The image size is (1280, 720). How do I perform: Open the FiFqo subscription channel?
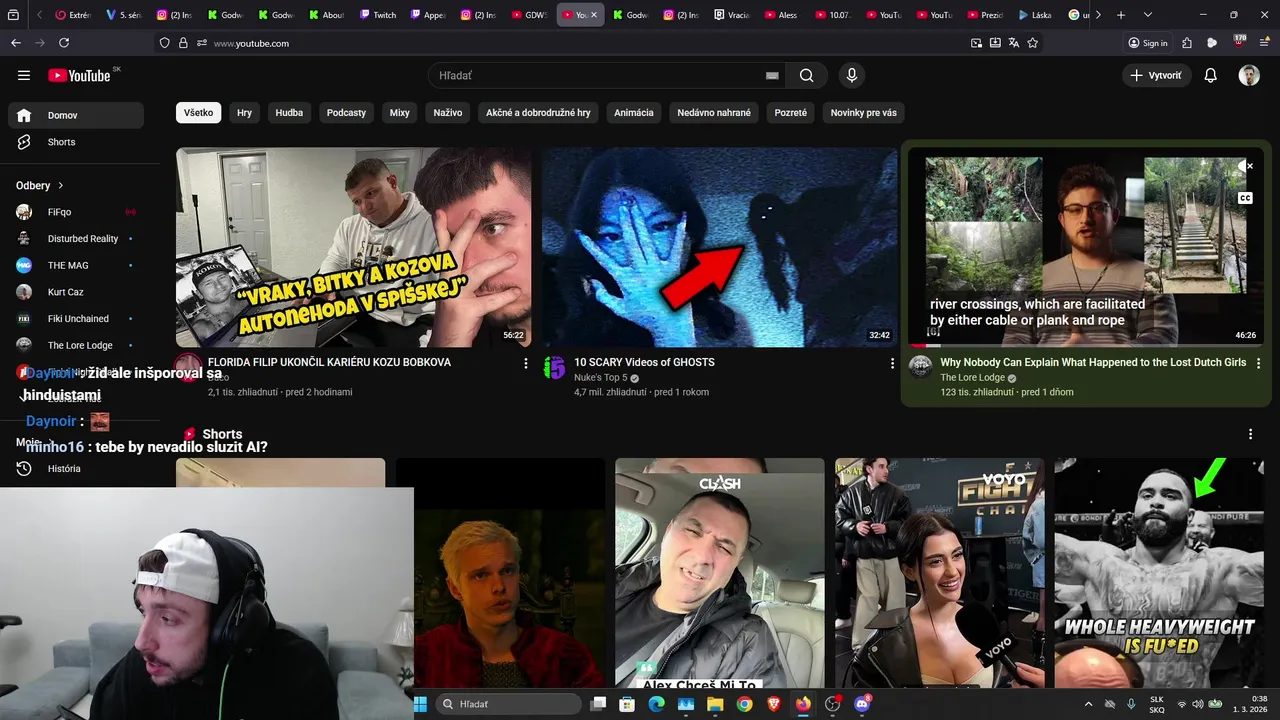click(x=76, y=212)
